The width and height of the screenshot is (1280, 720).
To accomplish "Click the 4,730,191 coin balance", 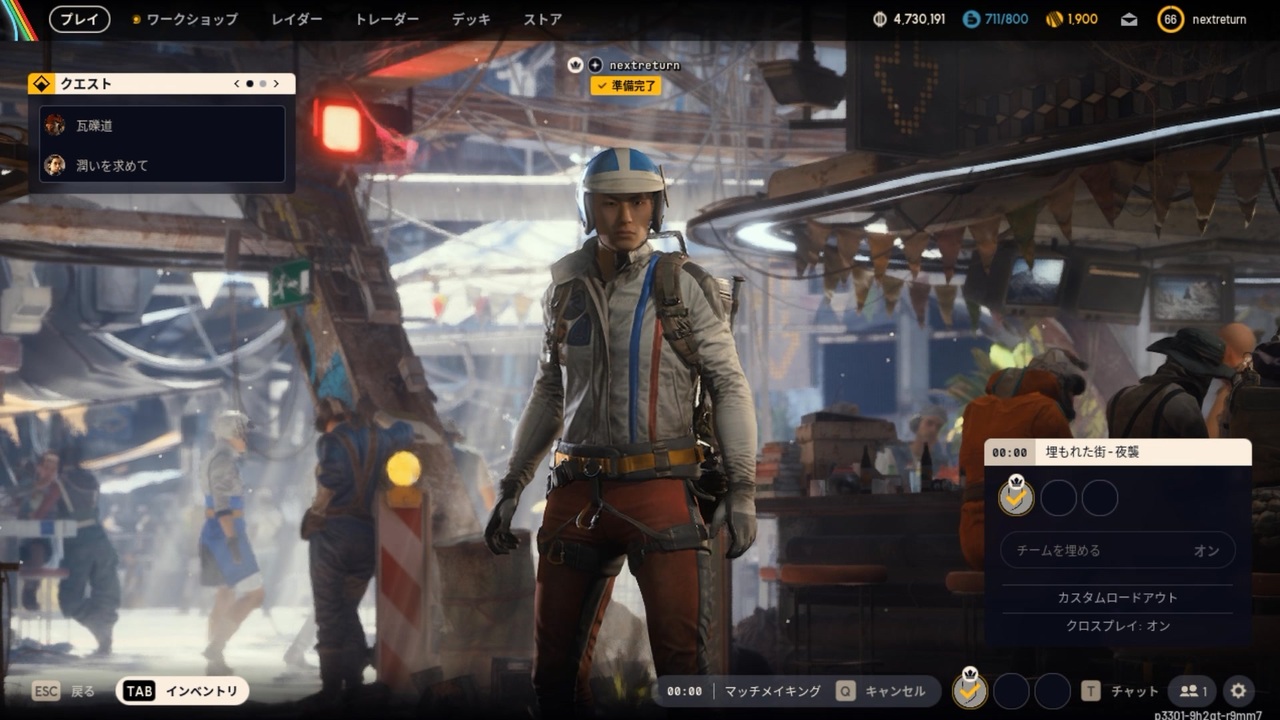I will click(919, 19).
